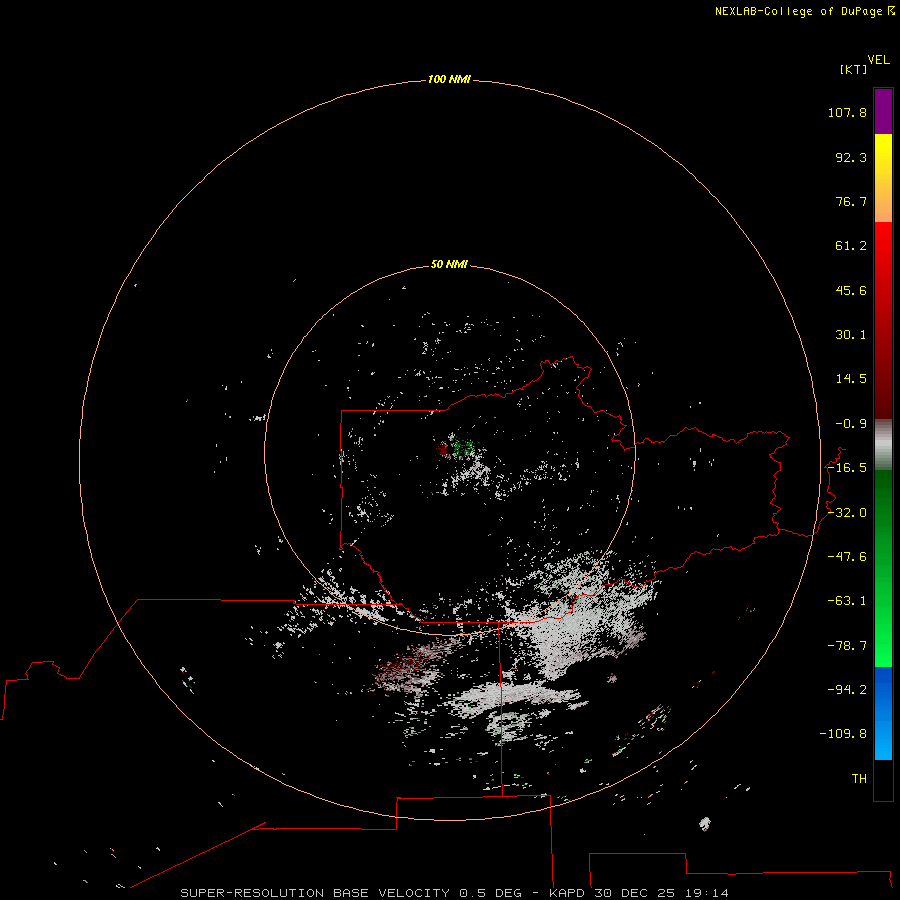Click the -16.5 legend value
This screenshot has height=900, width=900.
(x=847, y=468)
